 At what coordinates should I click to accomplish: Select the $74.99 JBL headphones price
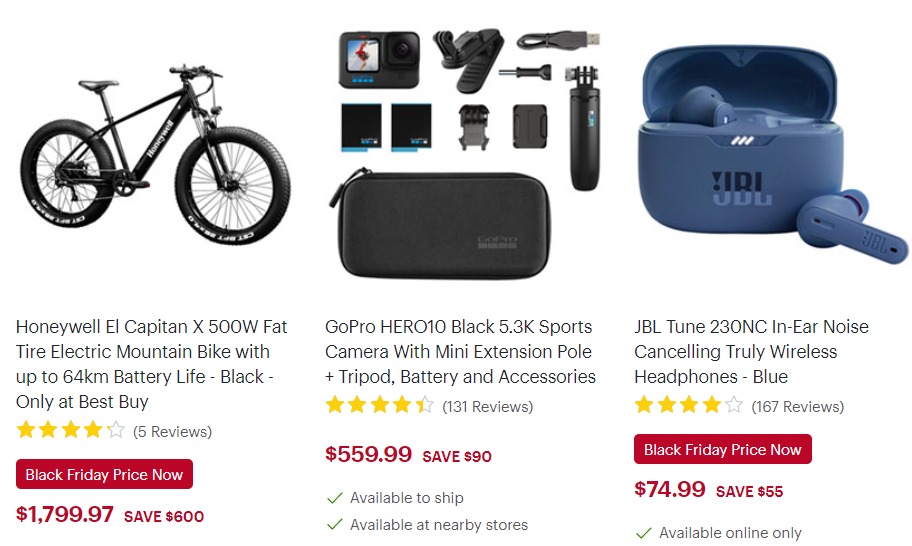[x=669, y=490]
